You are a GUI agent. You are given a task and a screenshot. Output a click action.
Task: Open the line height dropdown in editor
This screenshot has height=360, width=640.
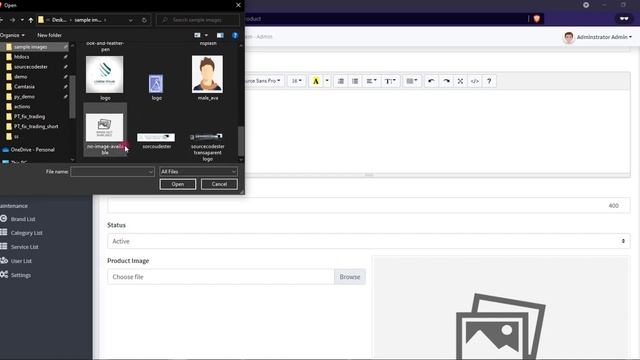coord(390,81)
